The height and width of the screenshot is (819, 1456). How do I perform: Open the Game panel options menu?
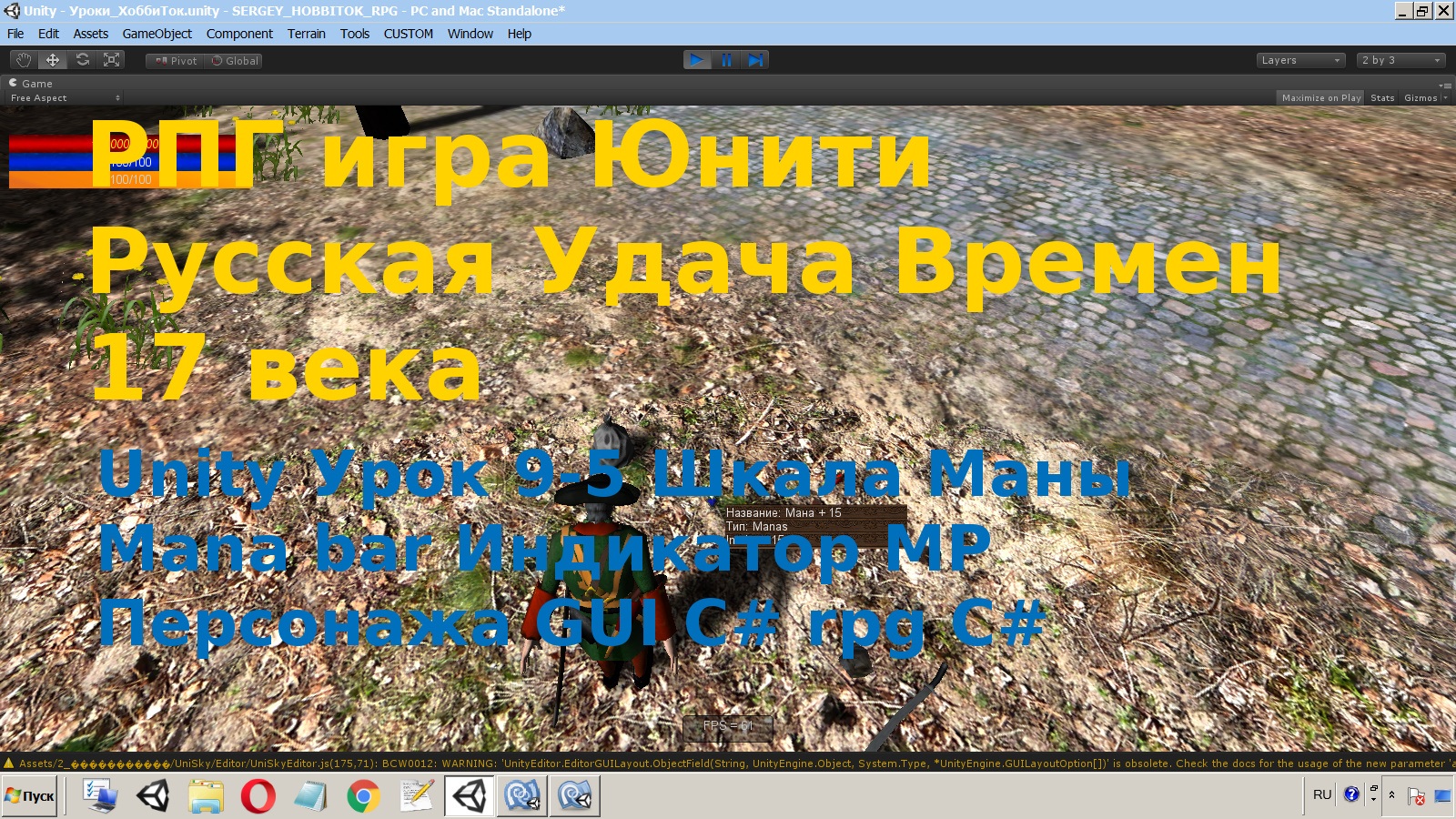(x=1445, y=85)
